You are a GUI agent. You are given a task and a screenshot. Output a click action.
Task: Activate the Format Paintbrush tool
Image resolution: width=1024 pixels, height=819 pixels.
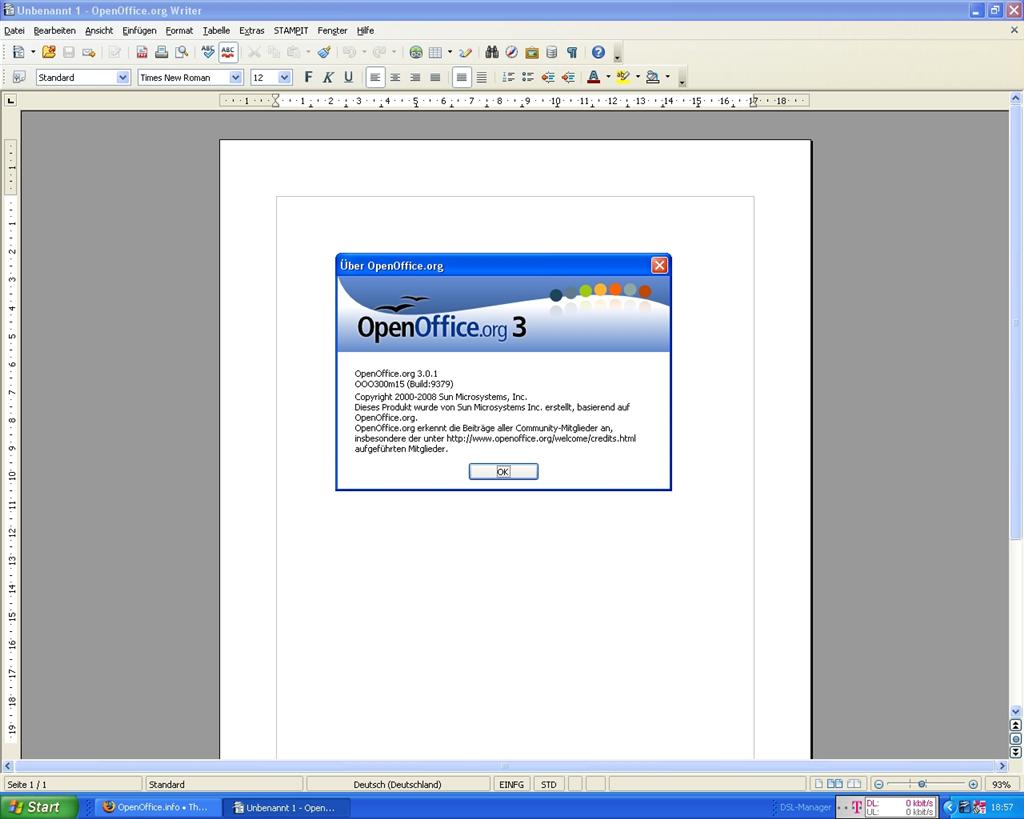[324, 52]
